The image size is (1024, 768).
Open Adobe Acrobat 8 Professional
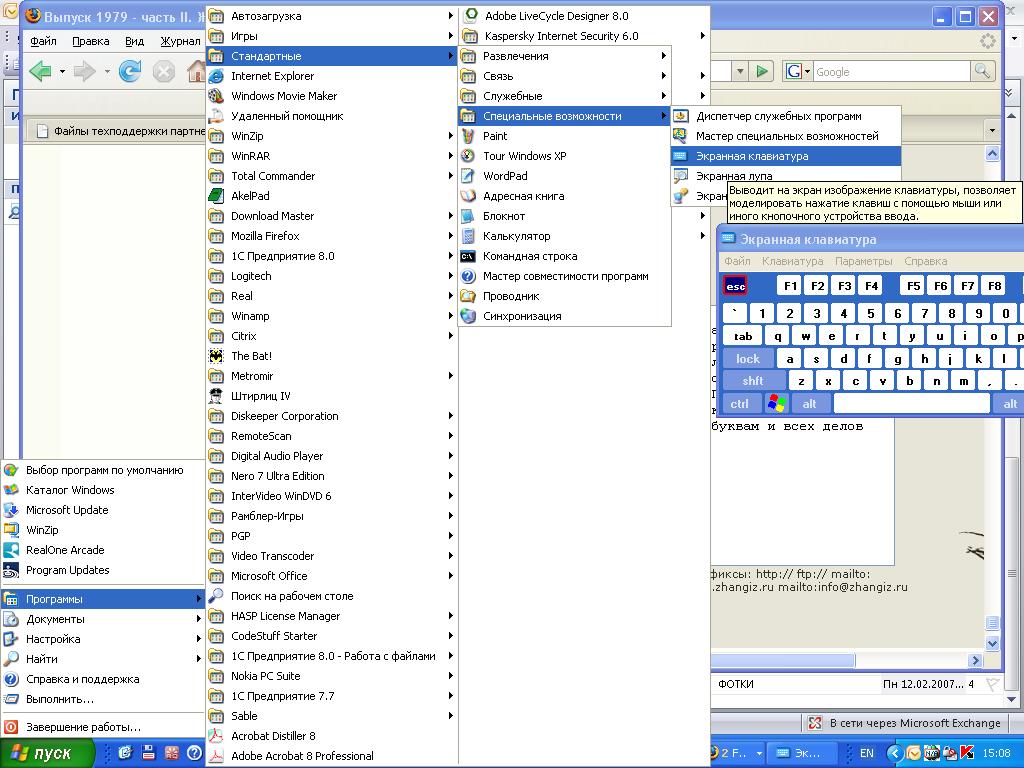[331, 756]
